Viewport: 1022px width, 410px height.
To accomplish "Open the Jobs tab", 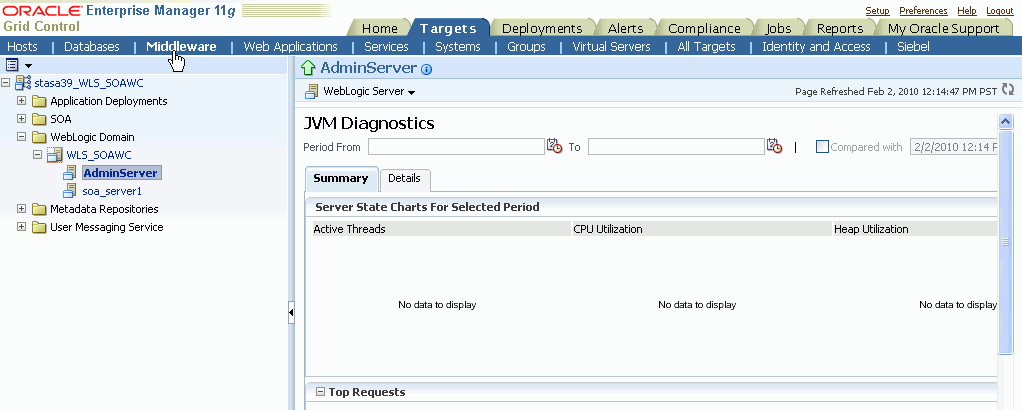I will 778,28.
